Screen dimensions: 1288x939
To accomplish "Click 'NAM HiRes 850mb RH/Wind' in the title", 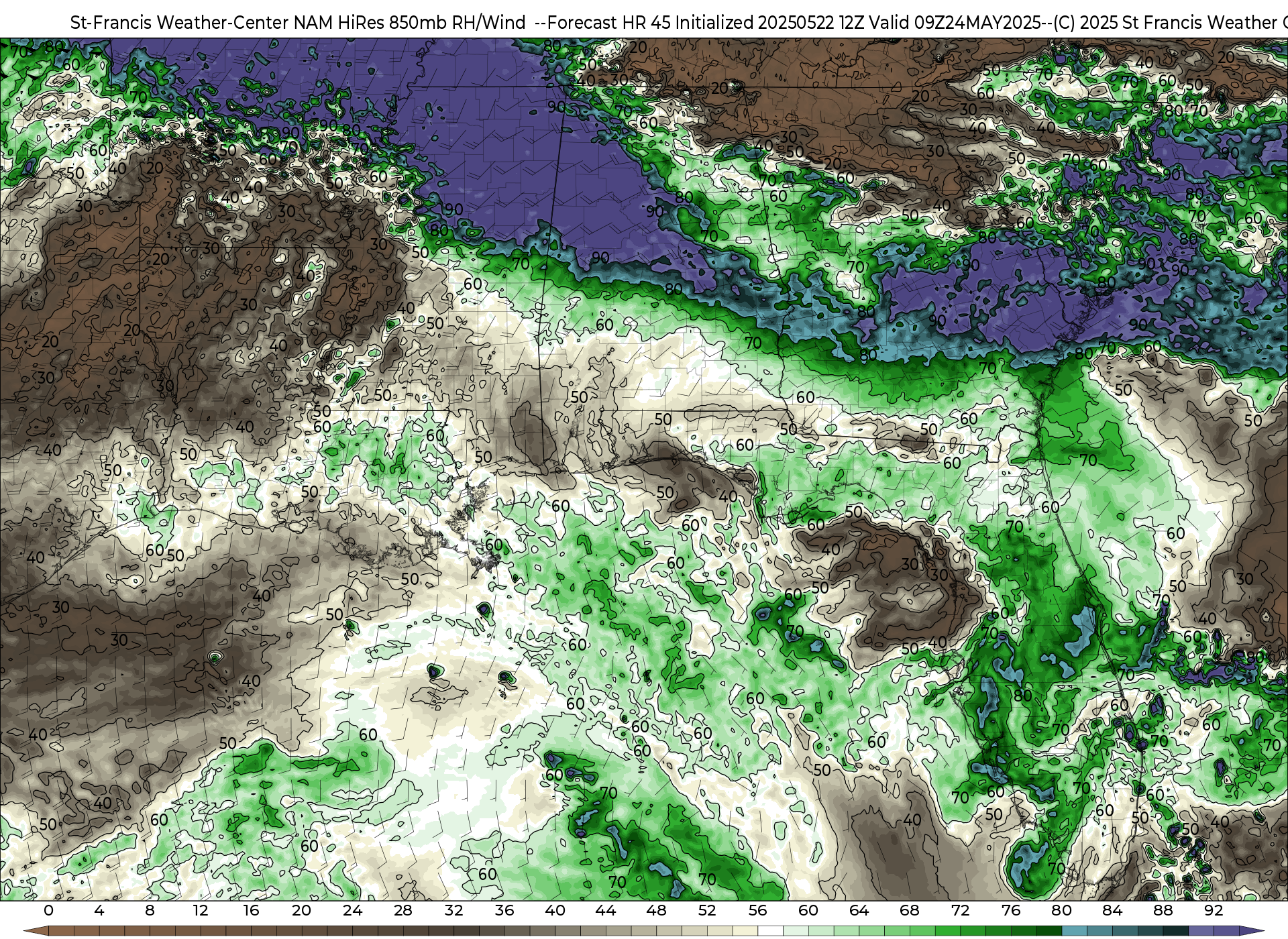I will click(x=410, y=23).
